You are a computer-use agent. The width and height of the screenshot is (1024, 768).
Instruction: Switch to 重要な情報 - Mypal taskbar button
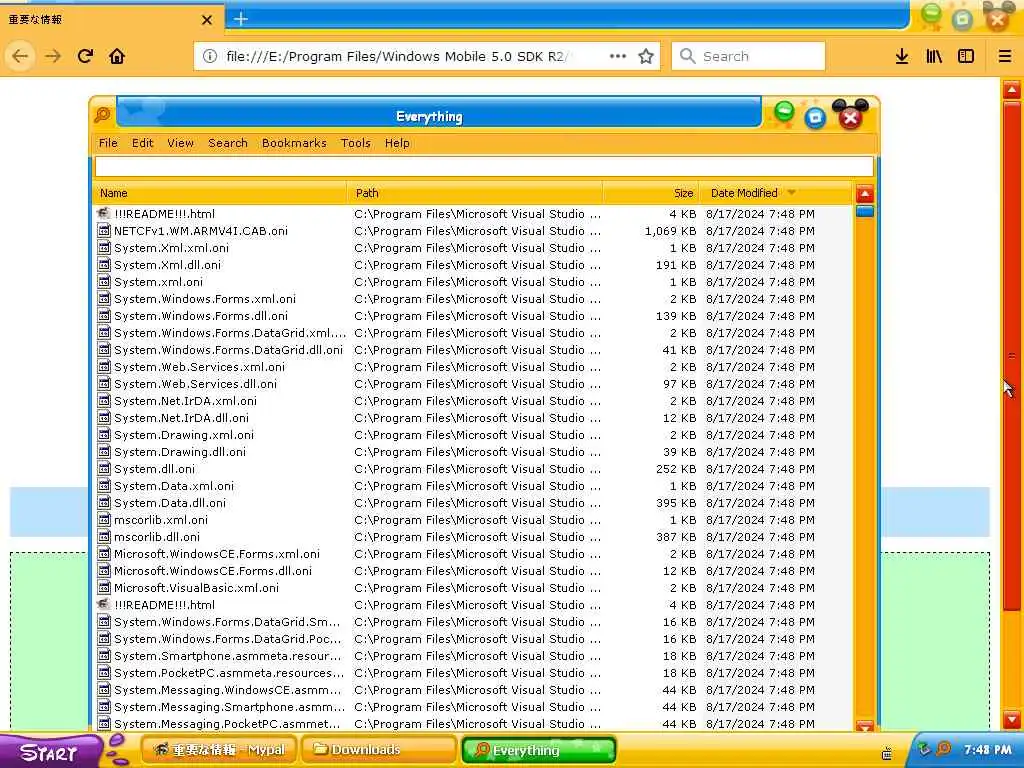pos(219,750)
